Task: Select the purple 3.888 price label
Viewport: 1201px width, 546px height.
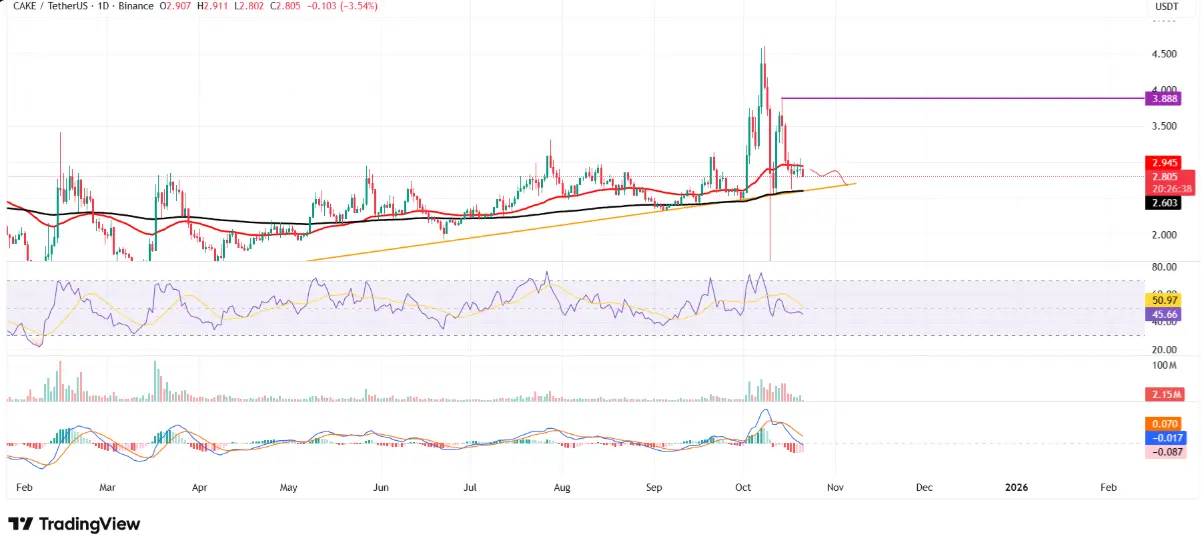Action: (1165, 98)
